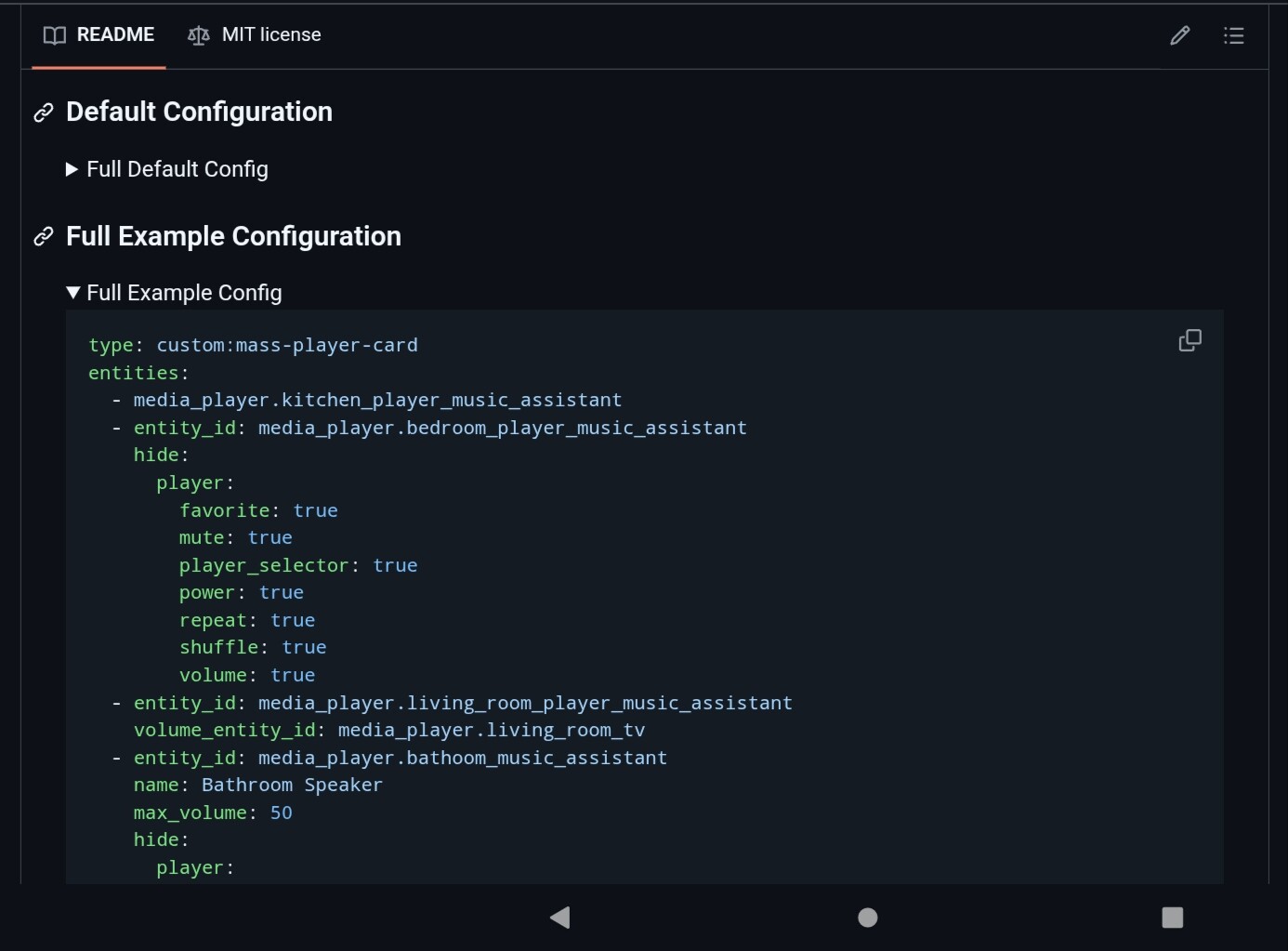Screen dimensions: 1288x951
Task: Click the media_player.living_room_tv value
Action: 491,730
